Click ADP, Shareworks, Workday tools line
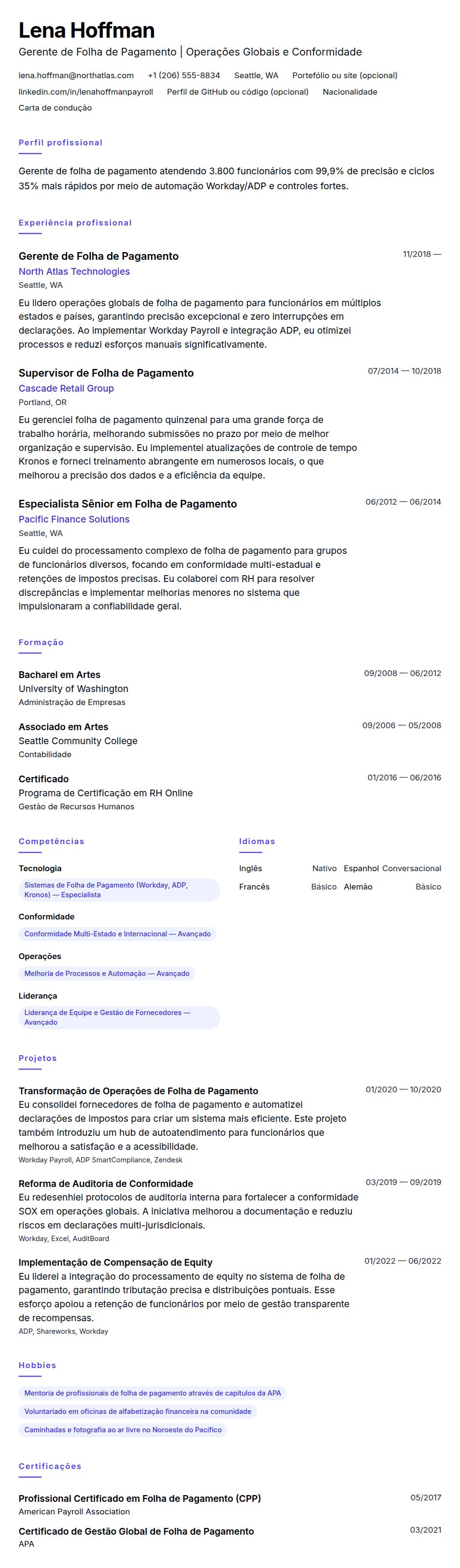The image size is (460, 1568). pyautogui.click(x=63, y=1331)
